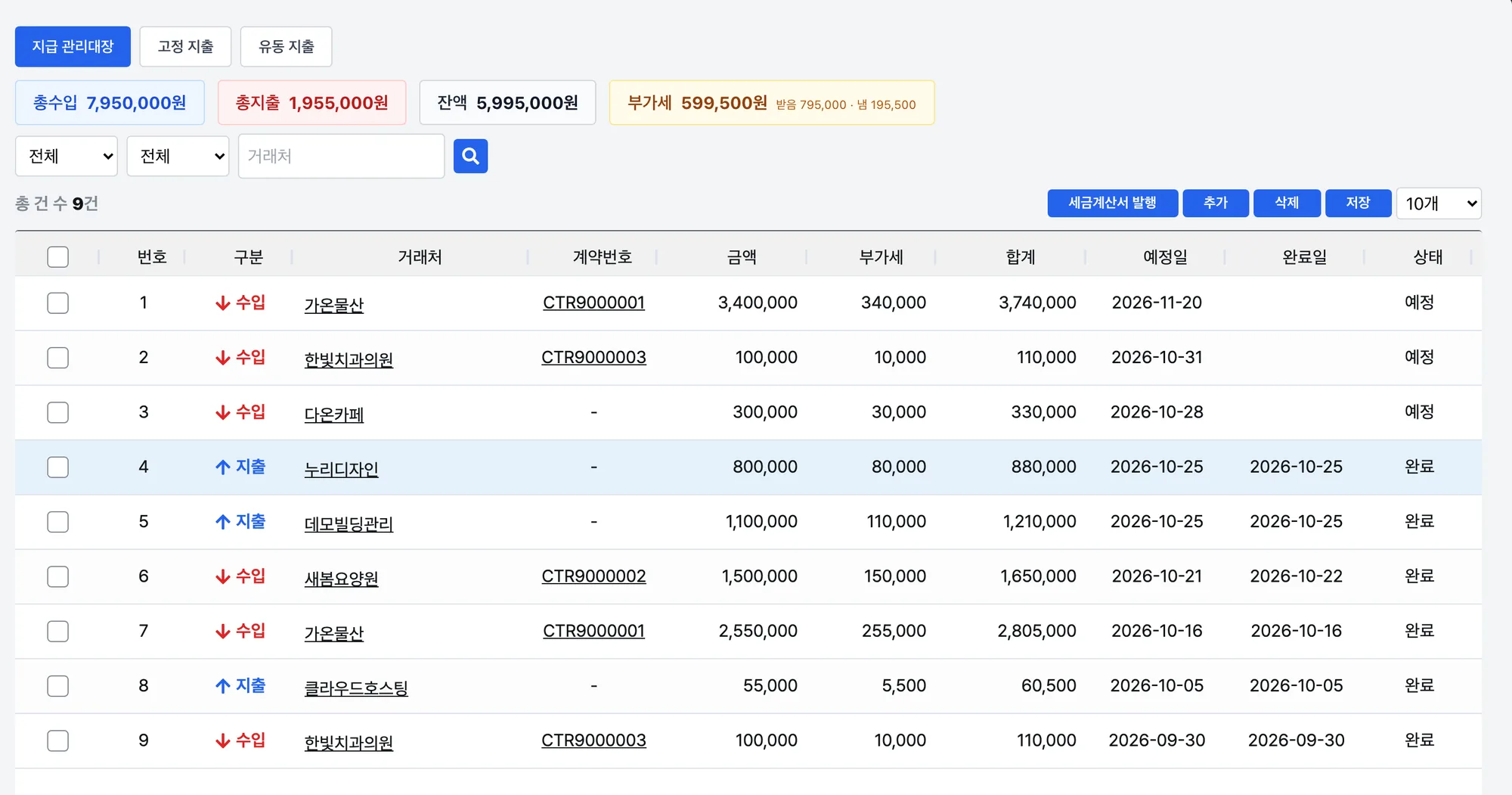Tick checkbox of row 5 데모빌딩관리
The image size is (1512, 795).
[x=57, y=522]
